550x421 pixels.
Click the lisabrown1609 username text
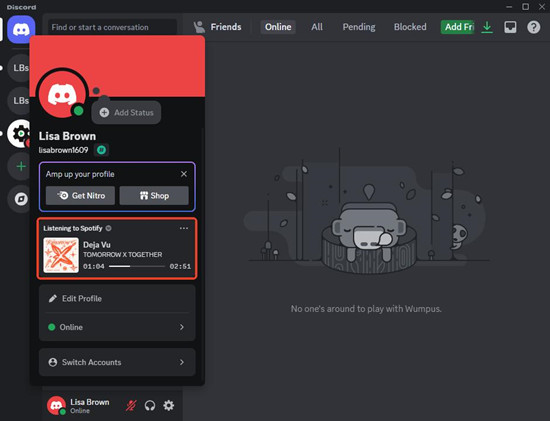[x=63, y=150]
